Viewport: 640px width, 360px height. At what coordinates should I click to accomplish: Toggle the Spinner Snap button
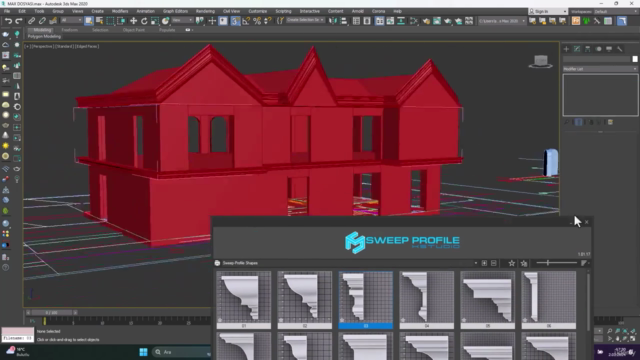coord(268,21)
